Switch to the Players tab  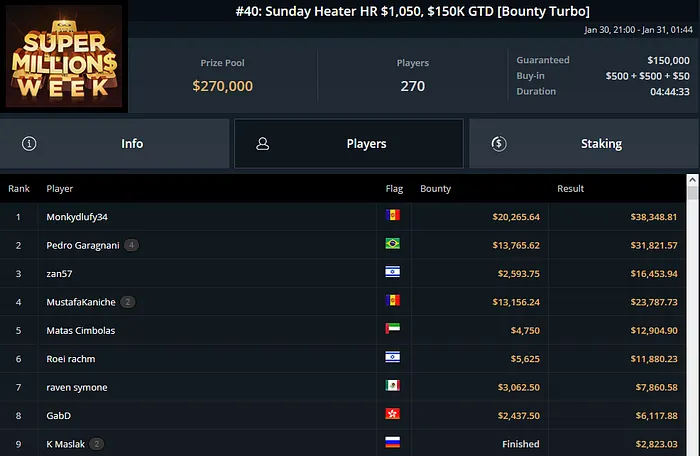pos(348,144)
